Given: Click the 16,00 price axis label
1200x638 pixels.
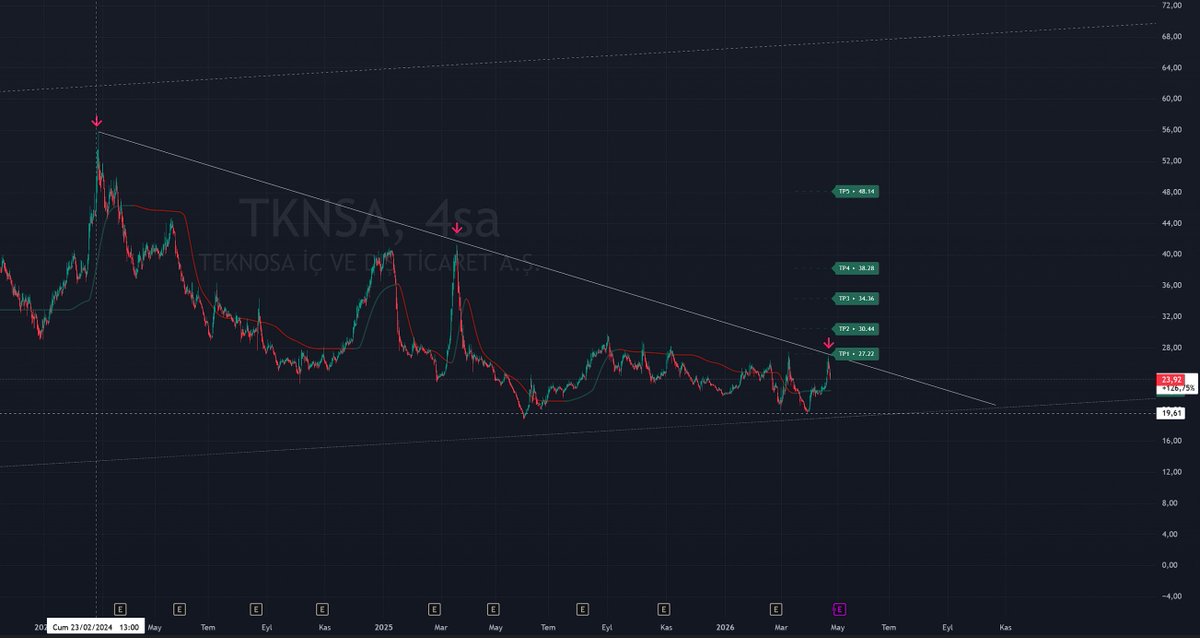Looking at the screenshot, I should (1172, 441).
